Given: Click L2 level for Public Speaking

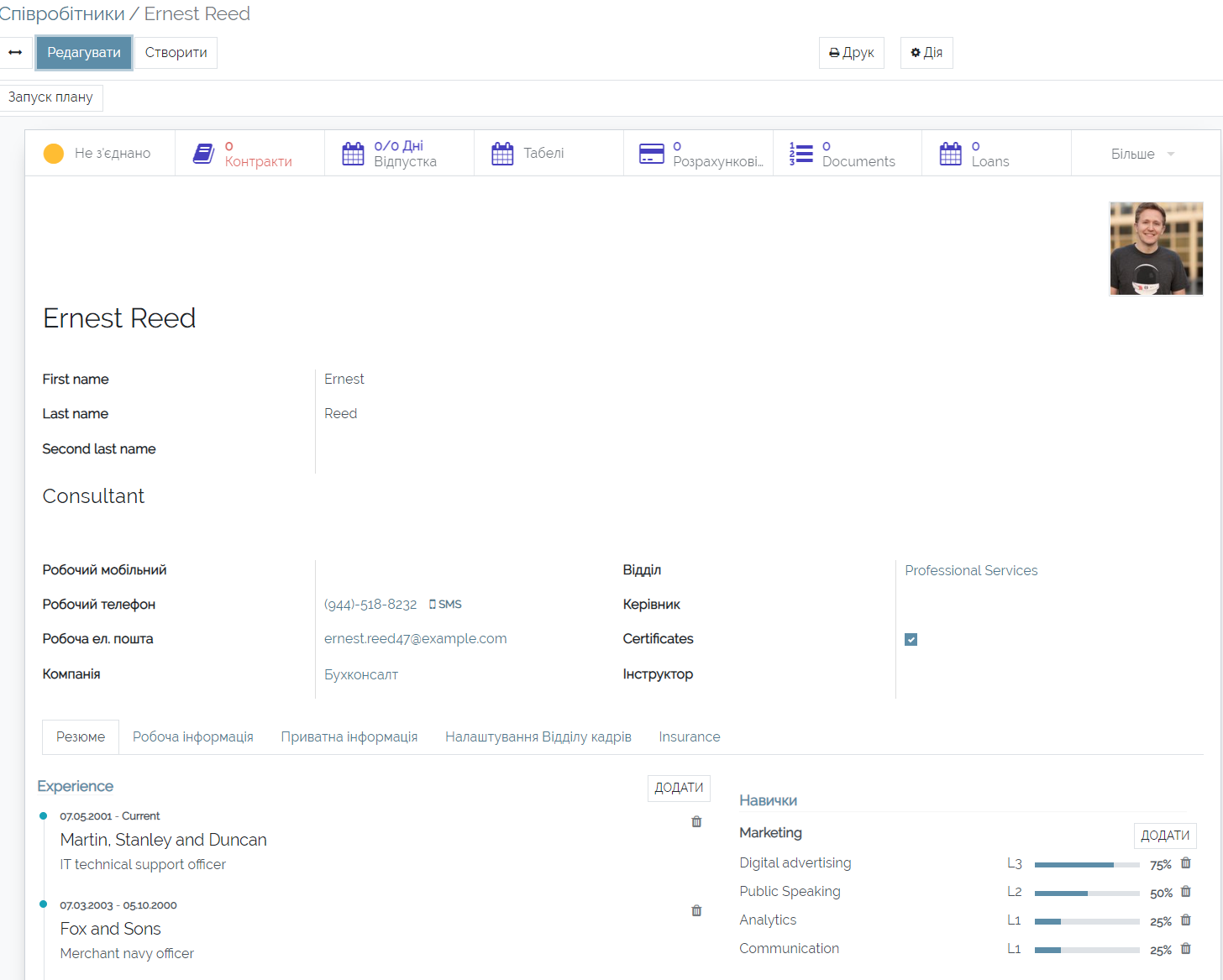Looking at the screenshot, I should tap(1015, 892).
